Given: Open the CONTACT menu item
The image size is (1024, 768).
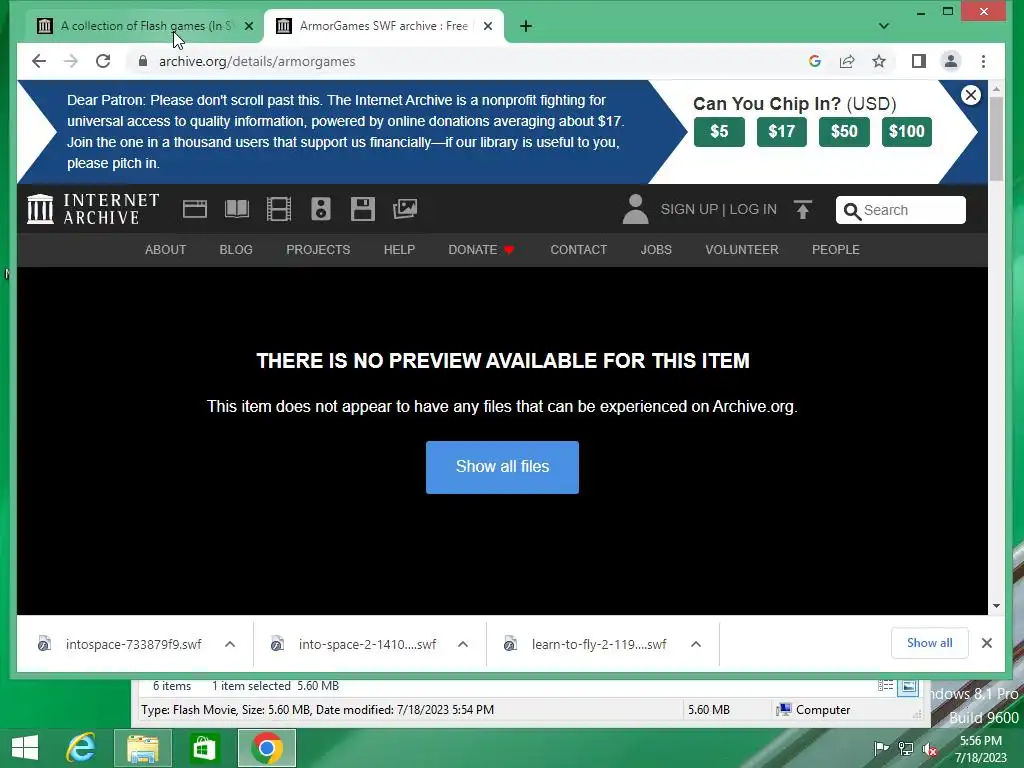Looking at the screenshot, I should 579,249.
